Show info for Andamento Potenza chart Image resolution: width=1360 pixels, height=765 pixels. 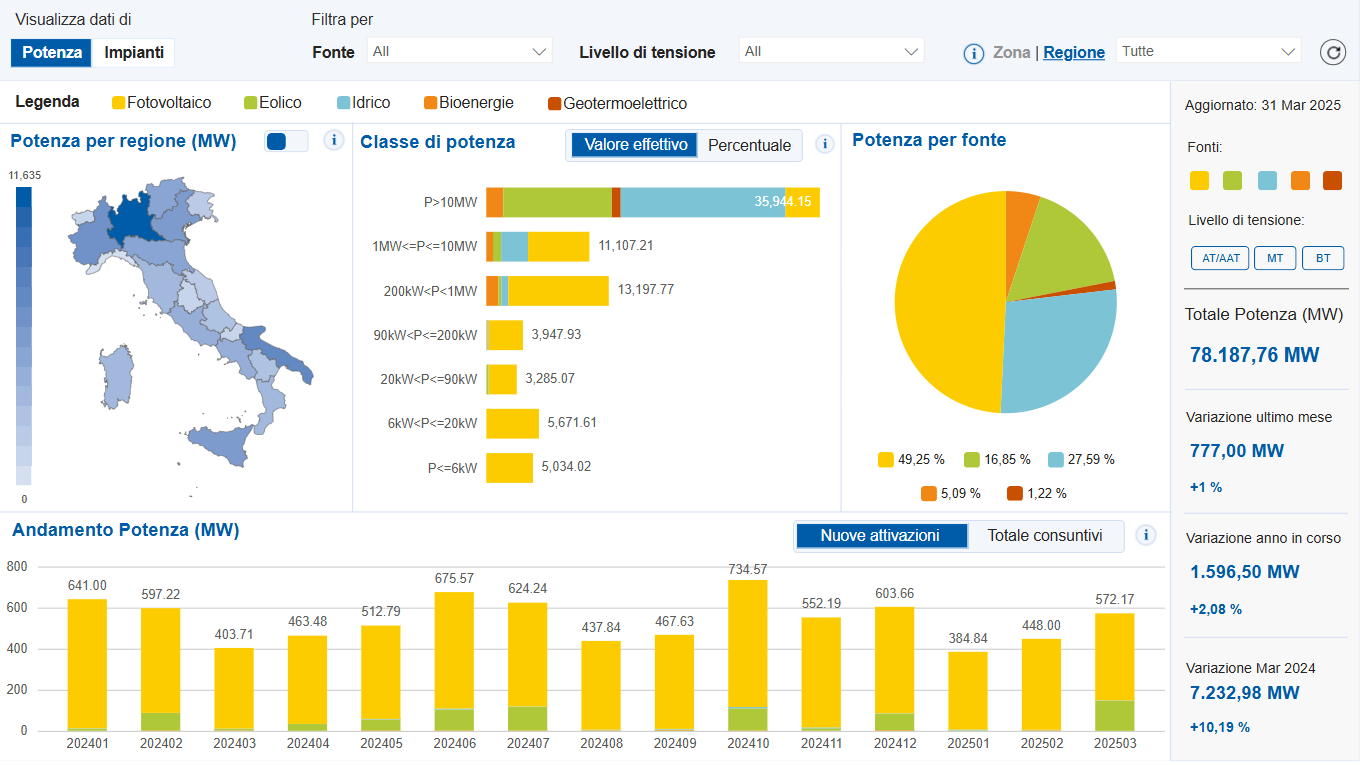[1146, 535]
